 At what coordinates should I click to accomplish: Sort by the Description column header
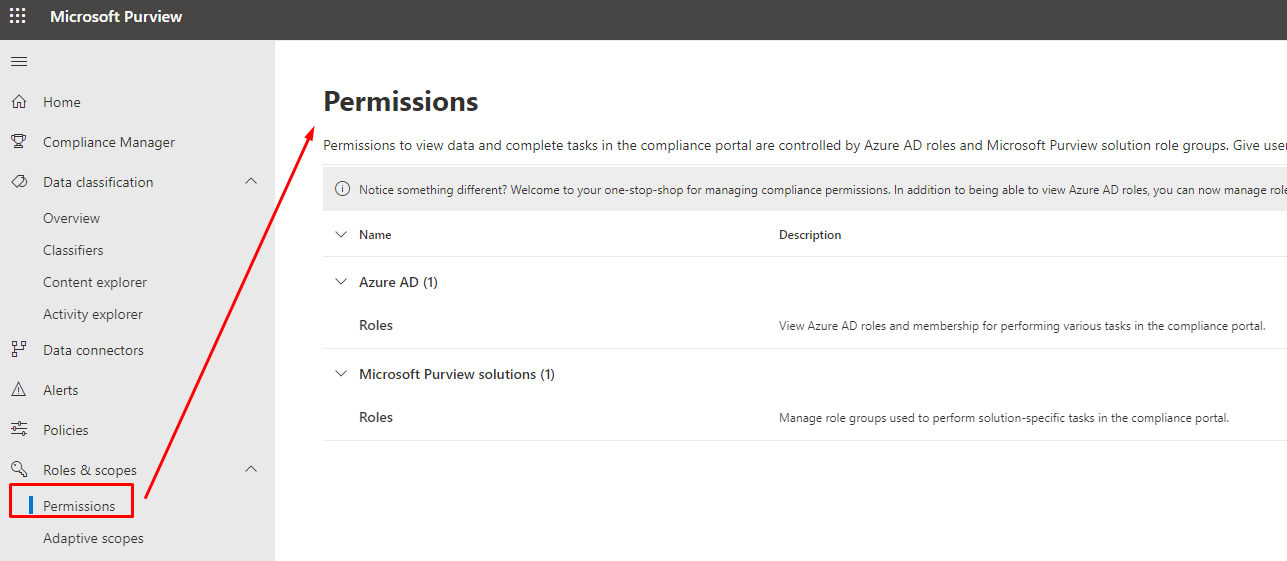(x=810, y=235)
